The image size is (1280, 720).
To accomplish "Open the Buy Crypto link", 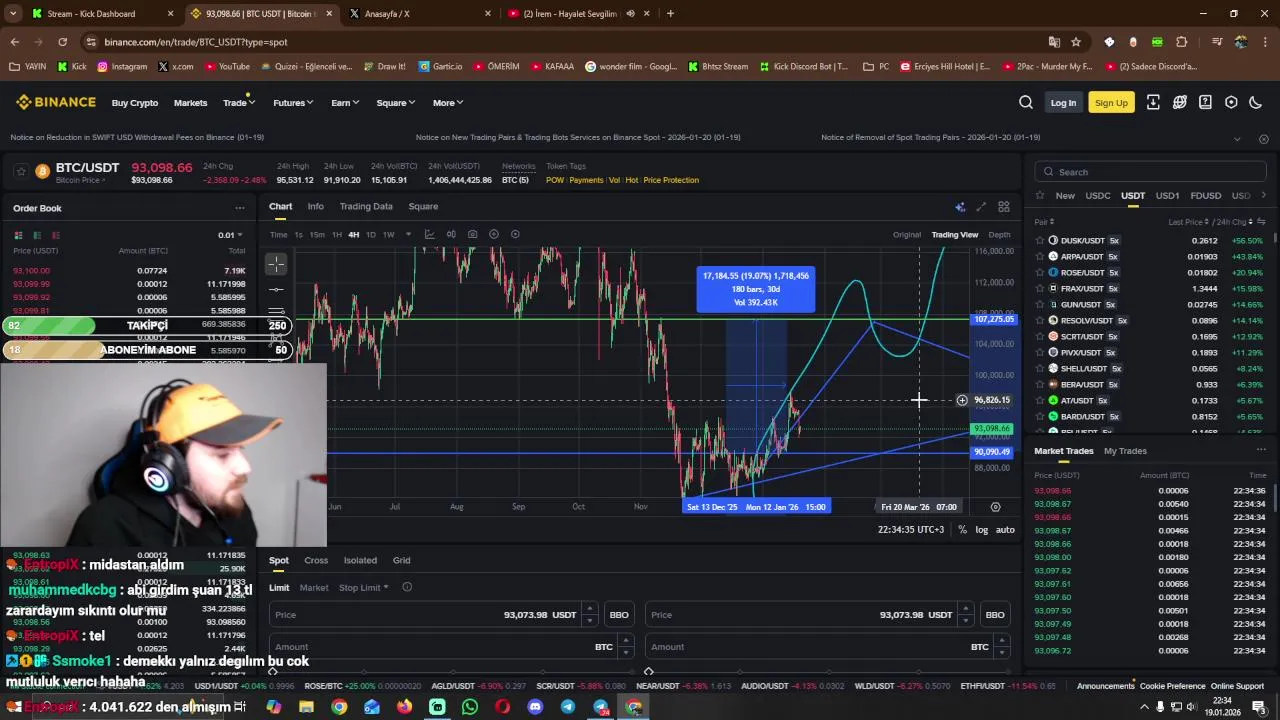I will click(135, 103).
